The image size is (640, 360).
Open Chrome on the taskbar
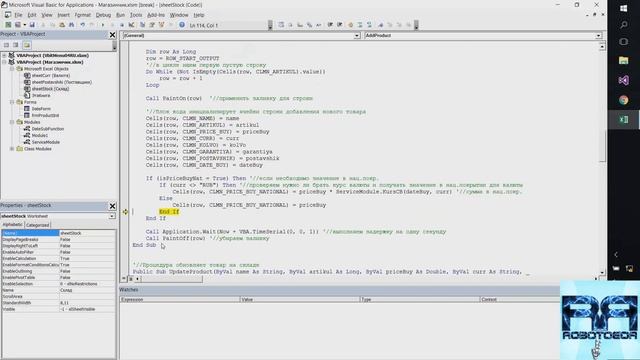click(x=623, y=100)
